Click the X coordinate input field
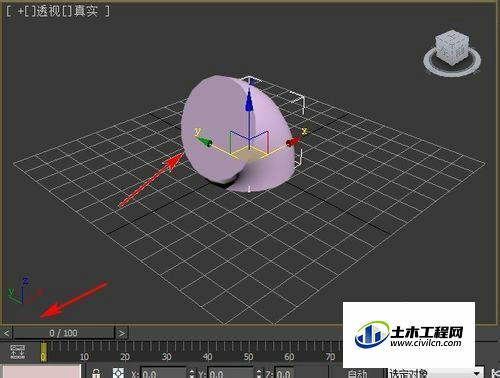Screen dimensions: 500x378 [163, 373]
